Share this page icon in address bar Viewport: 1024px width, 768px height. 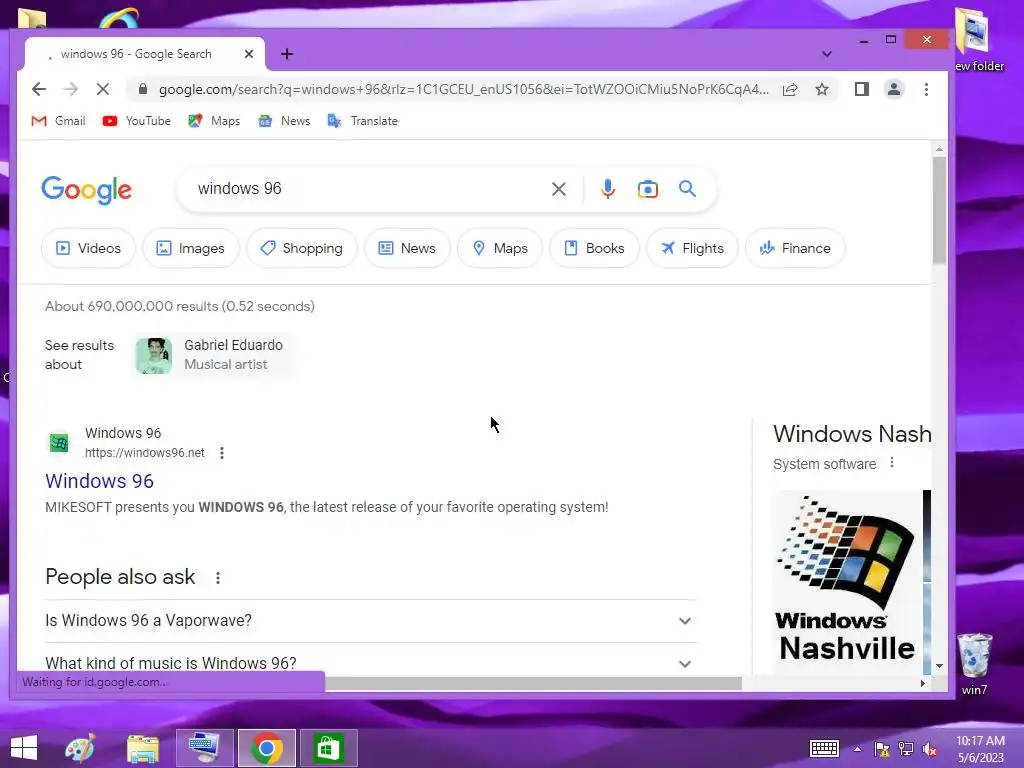click(x=790, y=89)
